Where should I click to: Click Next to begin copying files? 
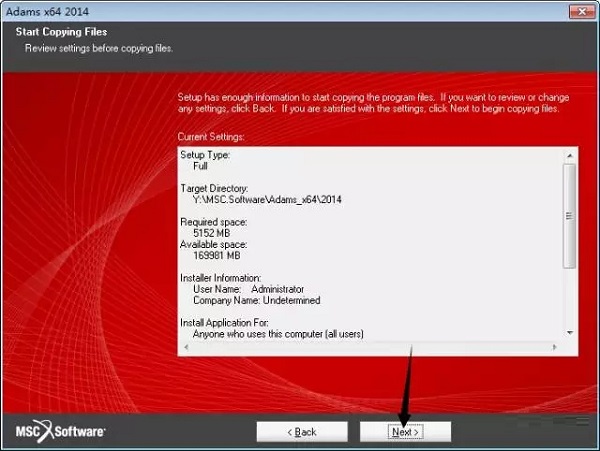[x=405, y=432]
